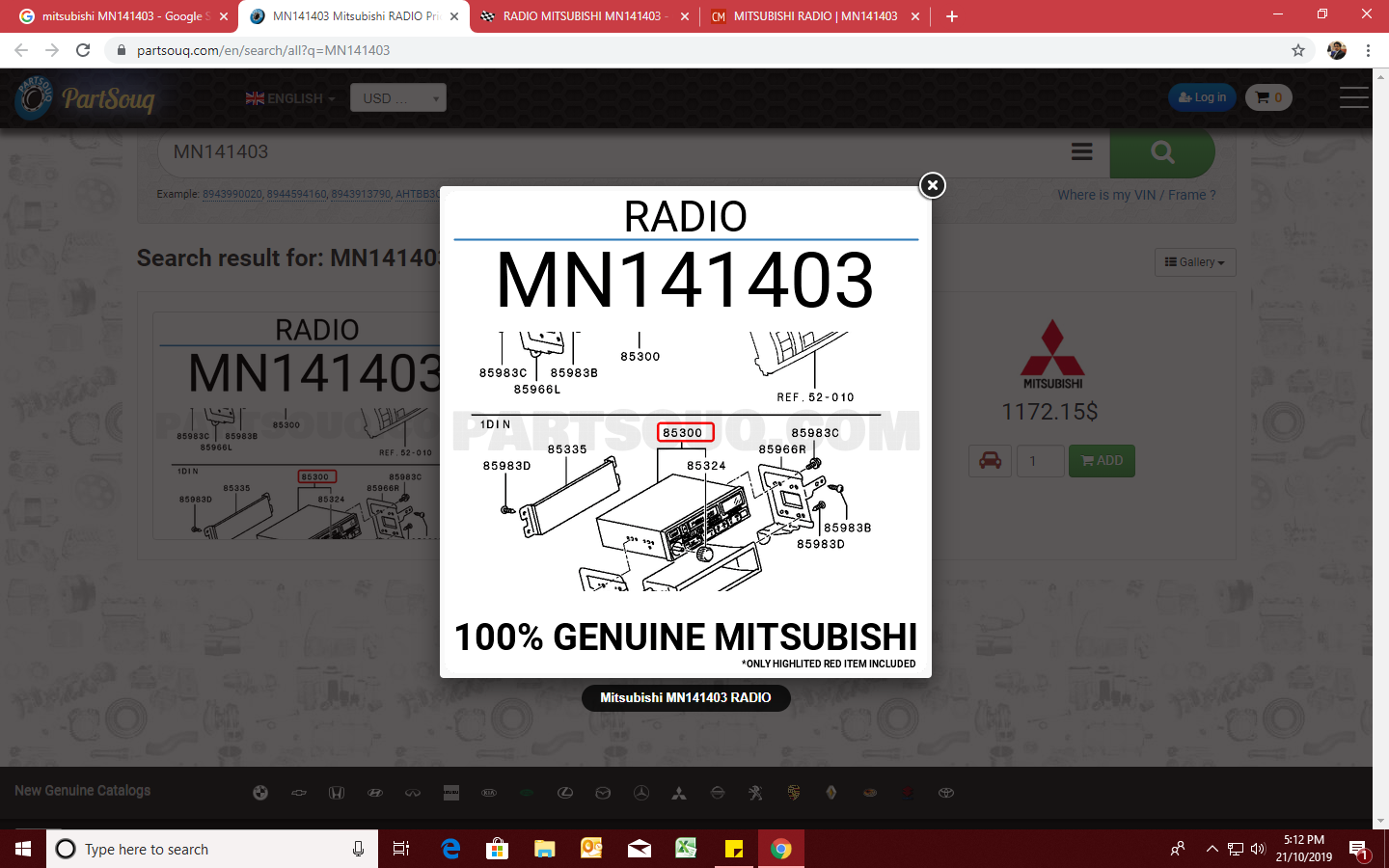This screenshot has width=1389, height=868.
Task: Open the Chevrolet catalog logo
Action: [x=299, y=793]
